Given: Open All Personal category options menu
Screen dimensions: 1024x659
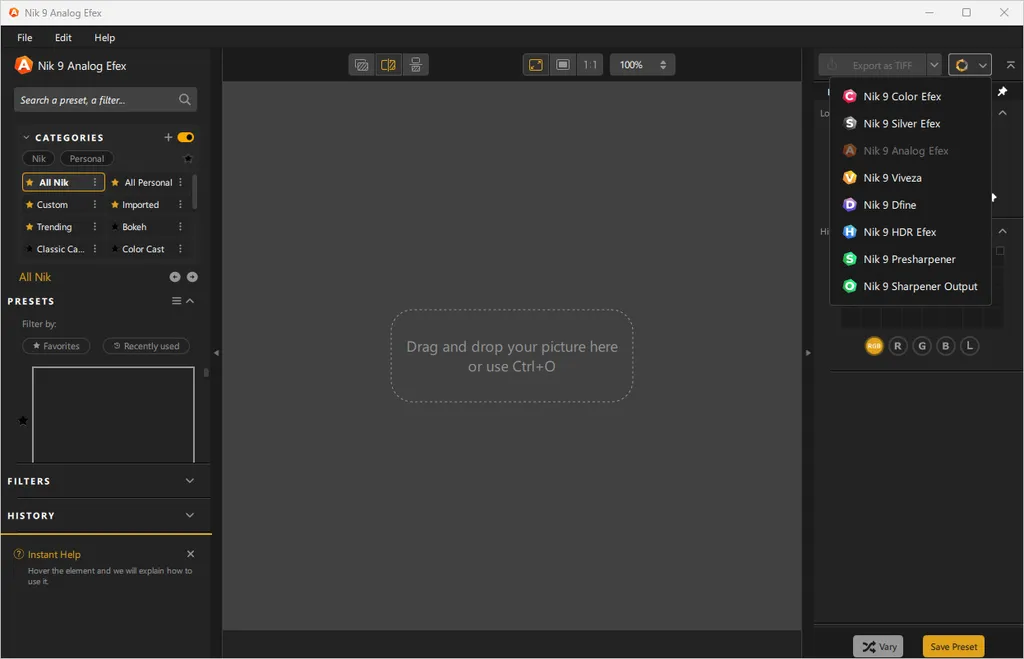Looking at the screenshot, I should click(x=180, y=182).
